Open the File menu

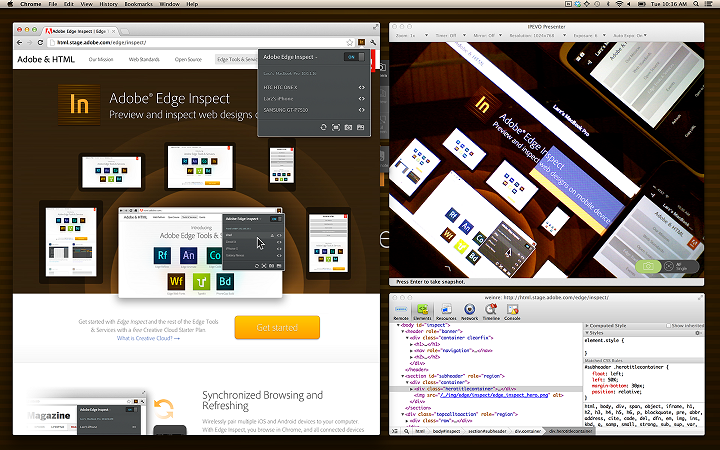coord(53,4)
